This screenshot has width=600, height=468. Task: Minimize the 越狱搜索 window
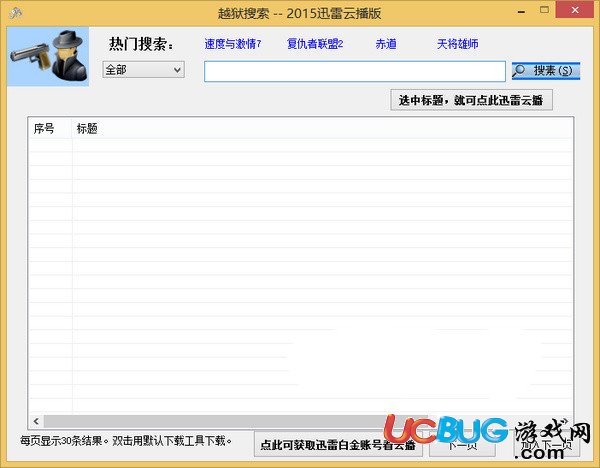point(521,11)
